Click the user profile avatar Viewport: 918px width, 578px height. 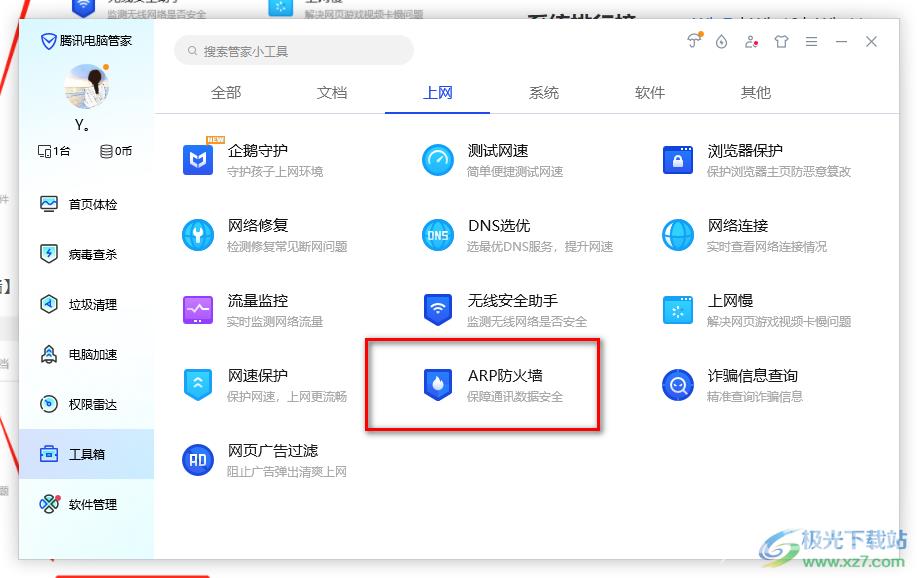86,87
